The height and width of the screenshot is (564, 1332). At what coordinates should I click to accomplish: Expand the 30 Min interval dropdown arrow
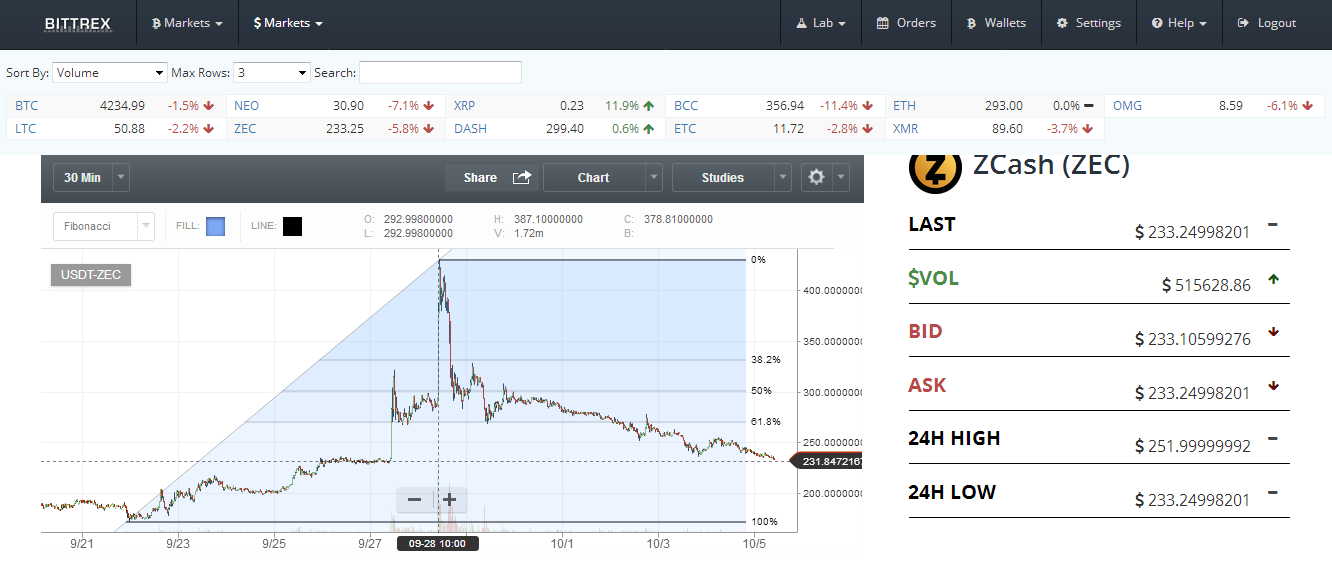120,178
